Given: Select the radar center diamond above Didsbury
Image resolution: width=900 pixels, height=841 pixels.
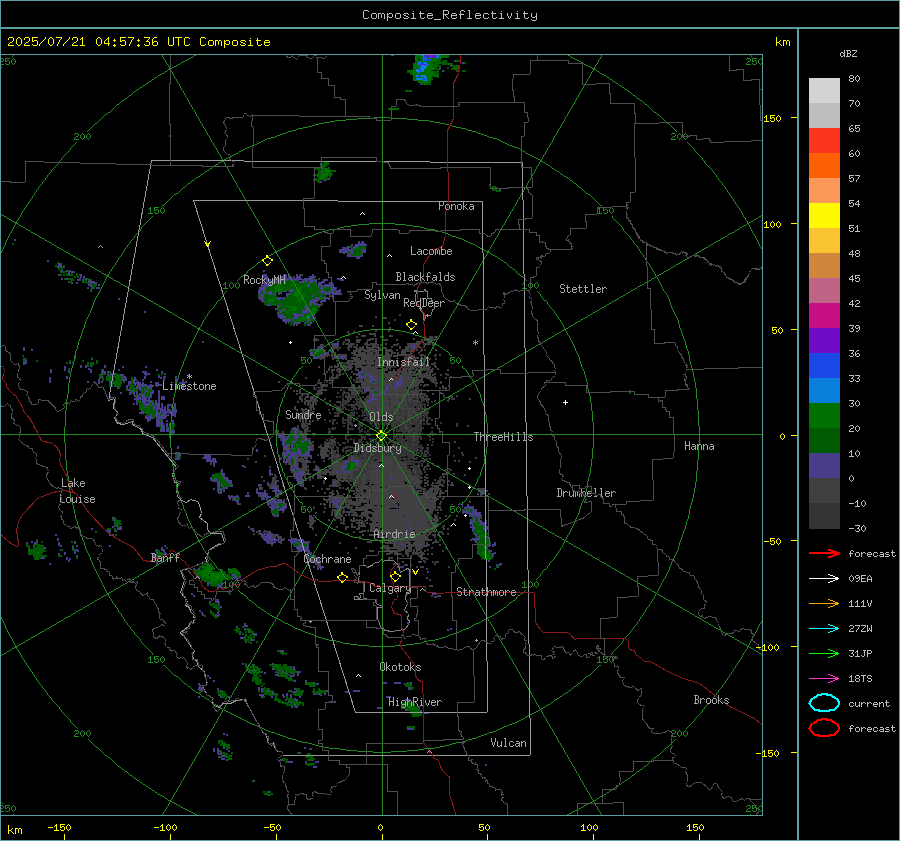Looking at the screenshot, I should click(x=381, y=436).
